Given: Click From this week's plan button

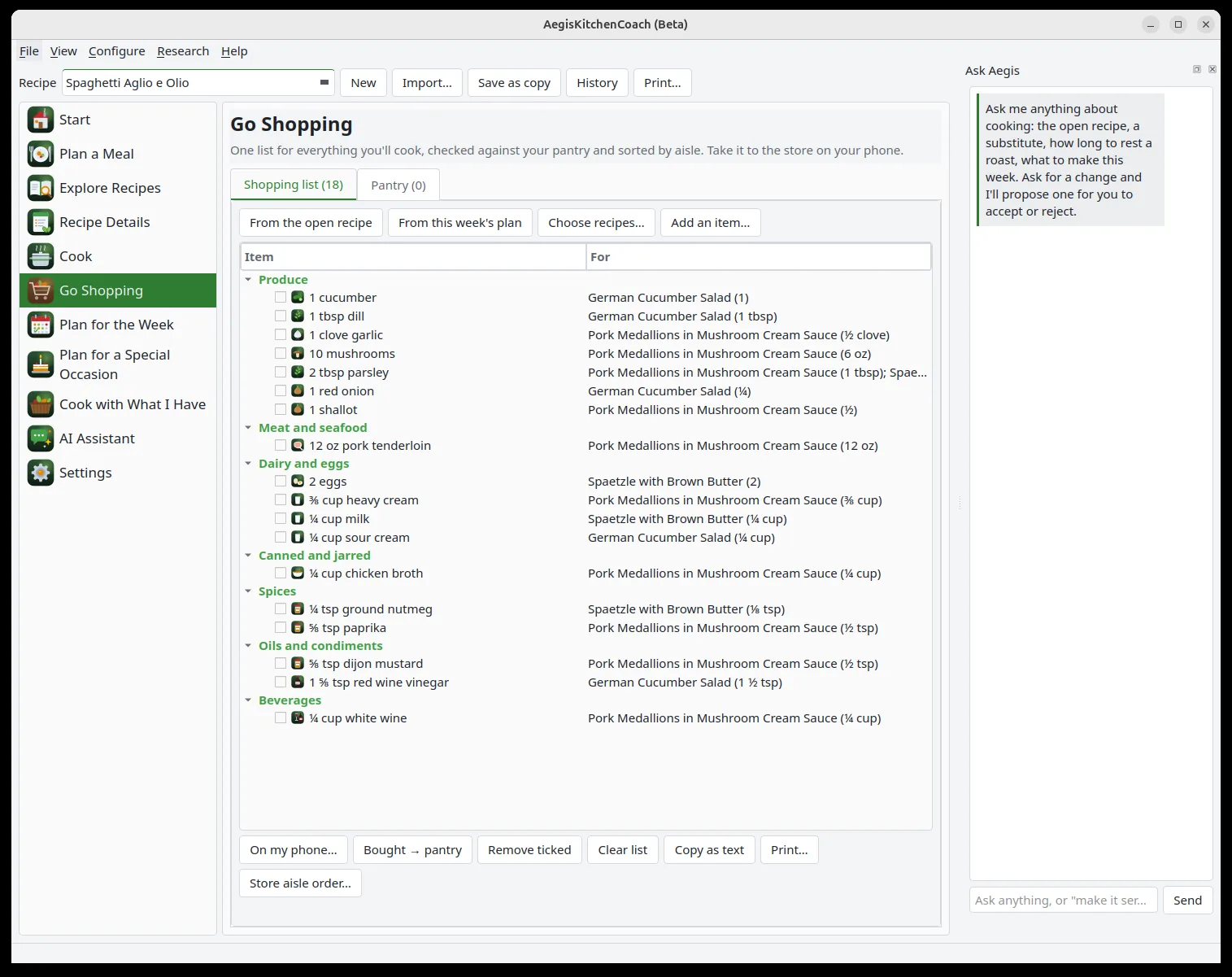Looking at the screenshot, I should pos(460,223).
